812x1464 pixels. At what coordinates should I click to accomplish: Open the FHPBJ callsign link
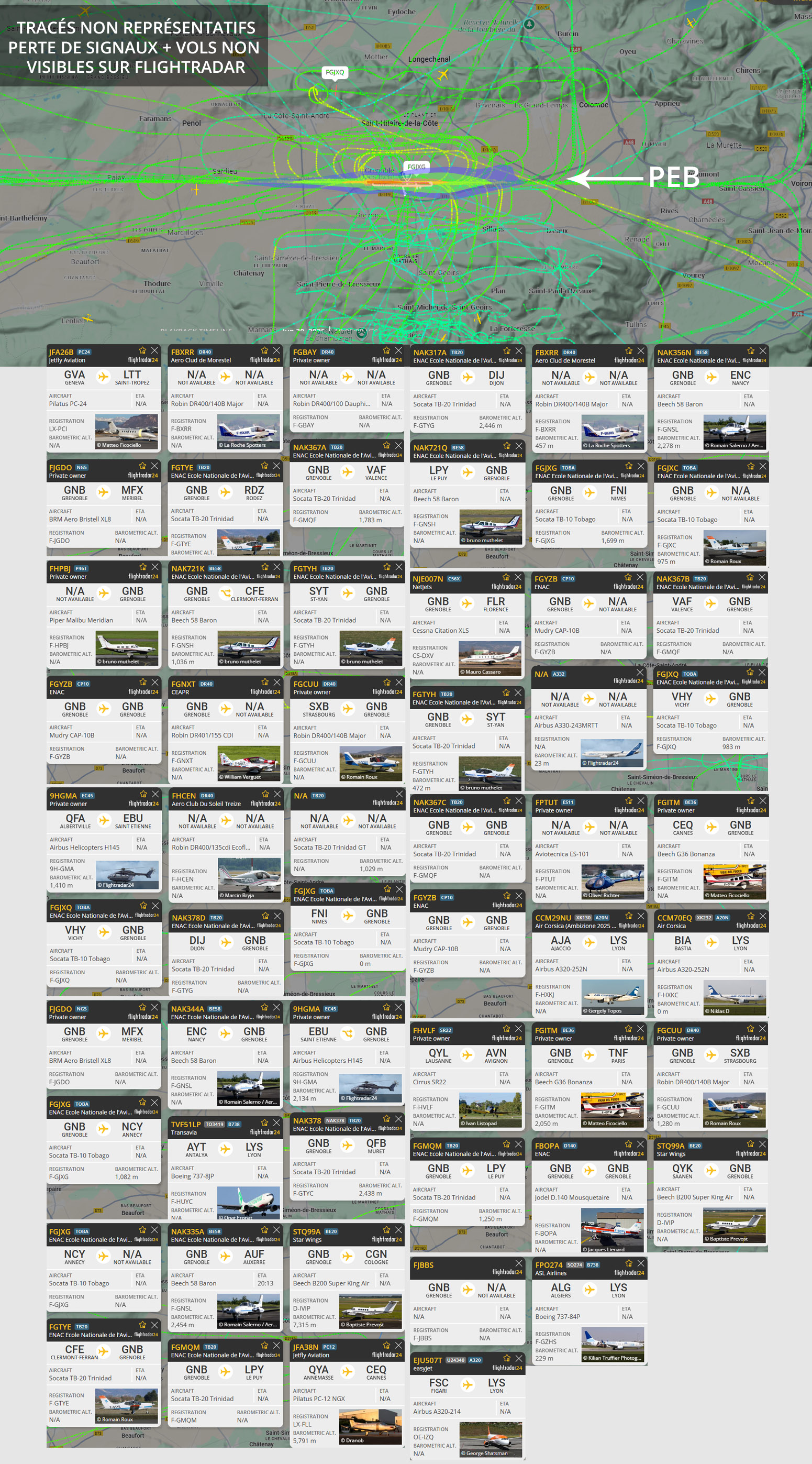(x=60, y=568)
